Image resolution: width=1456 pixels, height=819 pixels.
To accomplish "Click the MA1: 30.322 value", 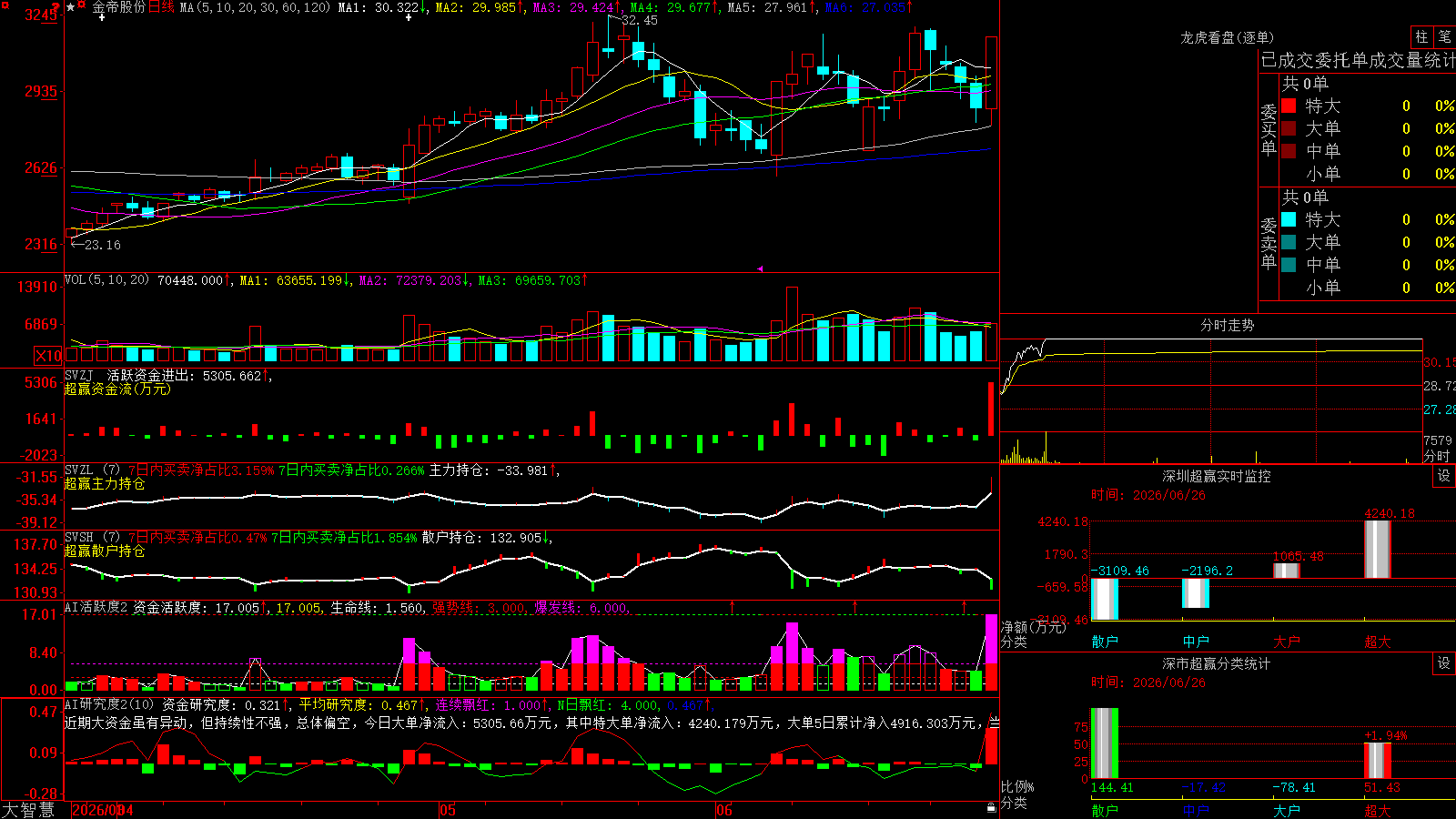I will pyautogui.click(x=381, y=7).
